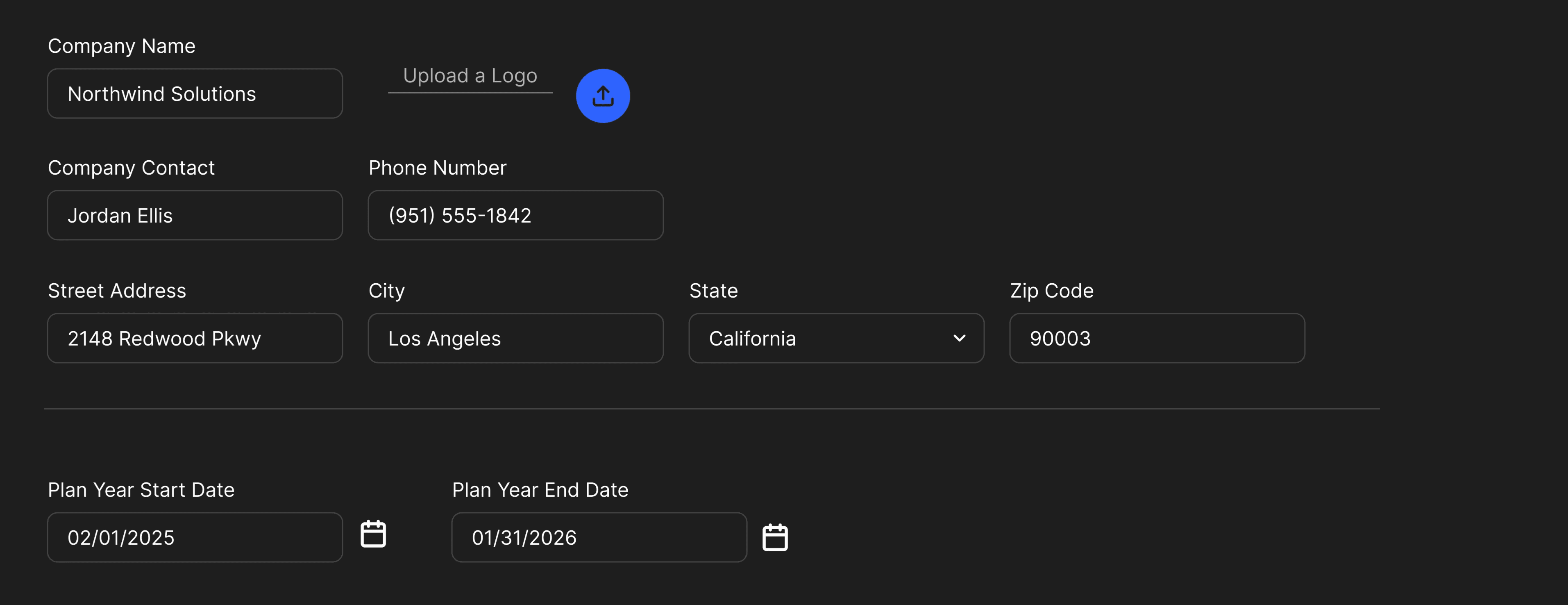Open calendar picker for Plan Year End Date
The height and width of the screenshot is (605, 1568).
[775, 537]
